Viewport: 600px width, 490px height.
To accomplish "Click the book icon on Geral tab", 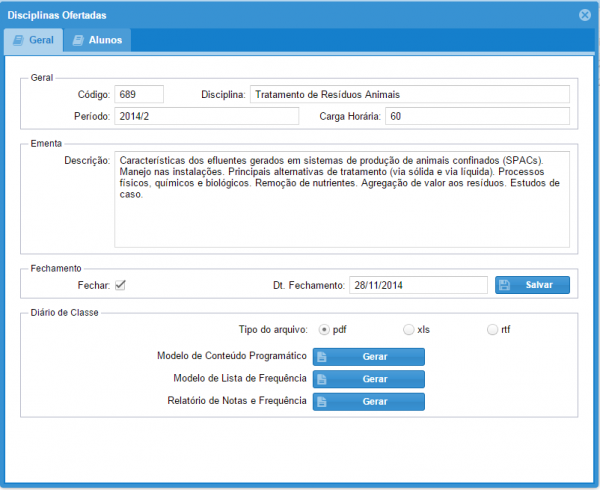I will (x=19, y=41).
